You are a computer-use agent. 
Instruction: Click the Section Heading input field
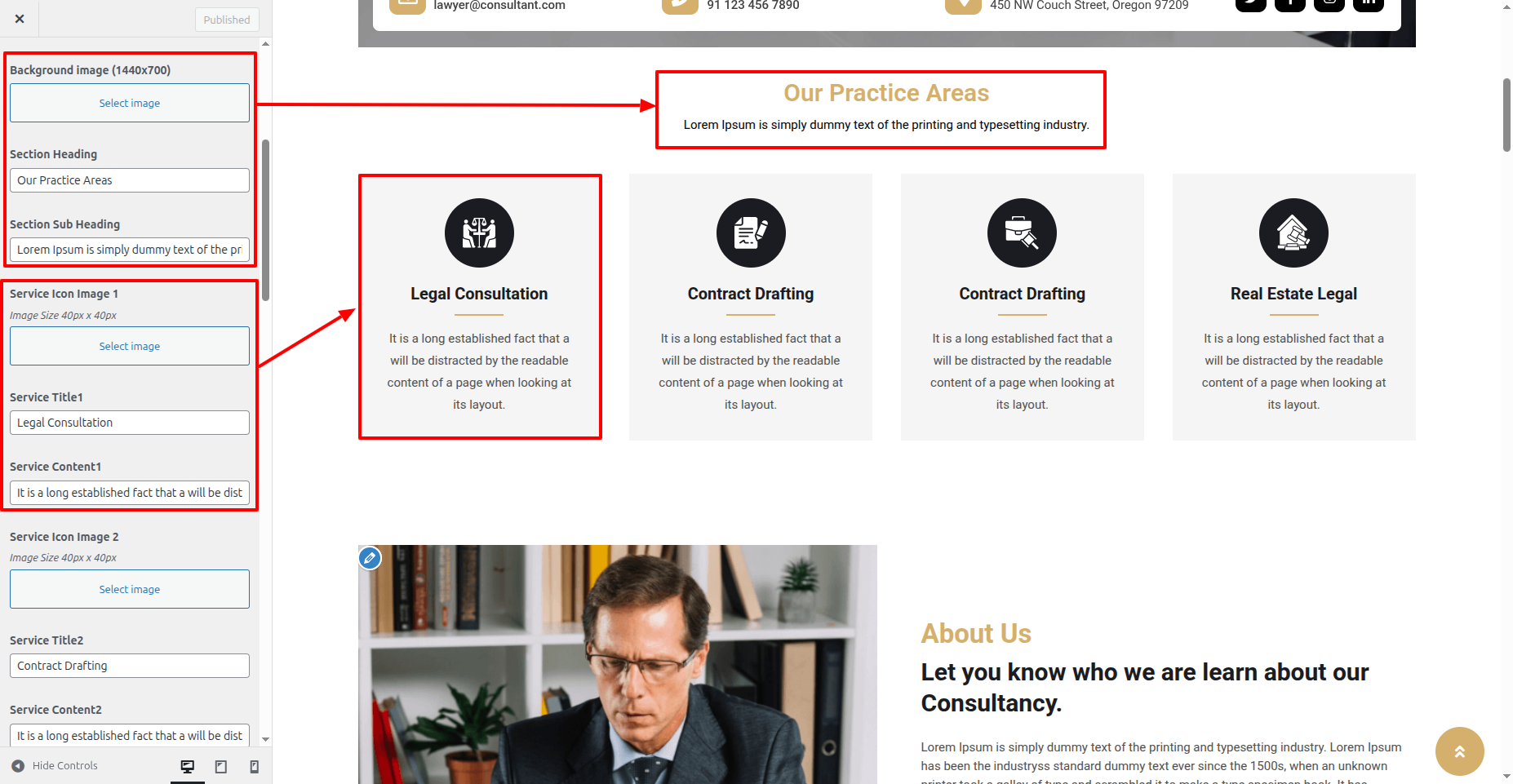[130, 180]
